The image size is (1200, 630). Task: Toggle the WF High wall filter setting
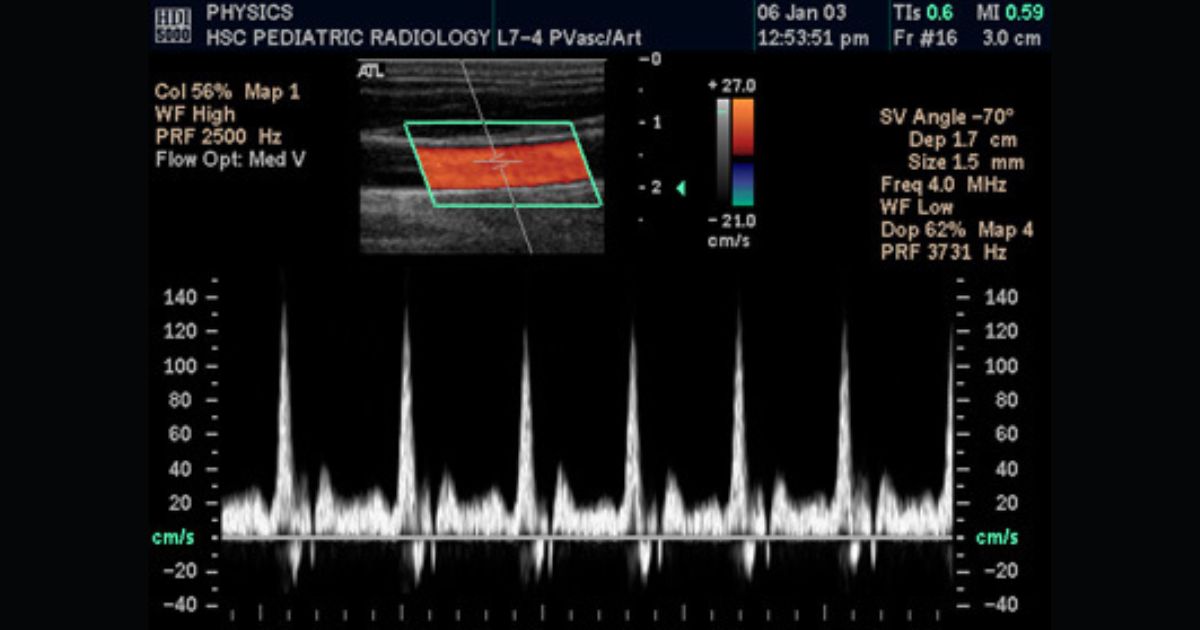(x=195, y=114)
